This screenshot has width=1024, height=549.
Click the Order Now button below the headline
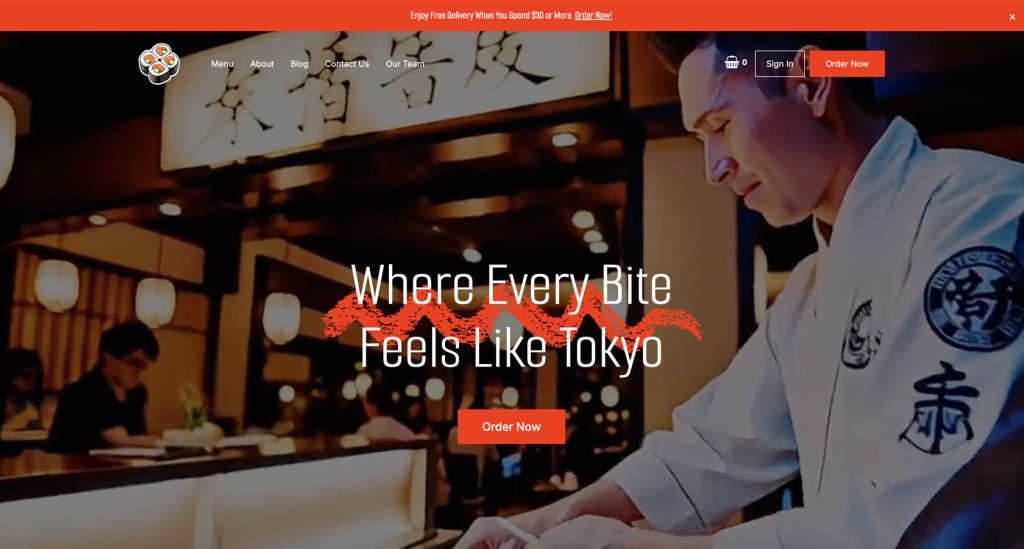[511, 427]
